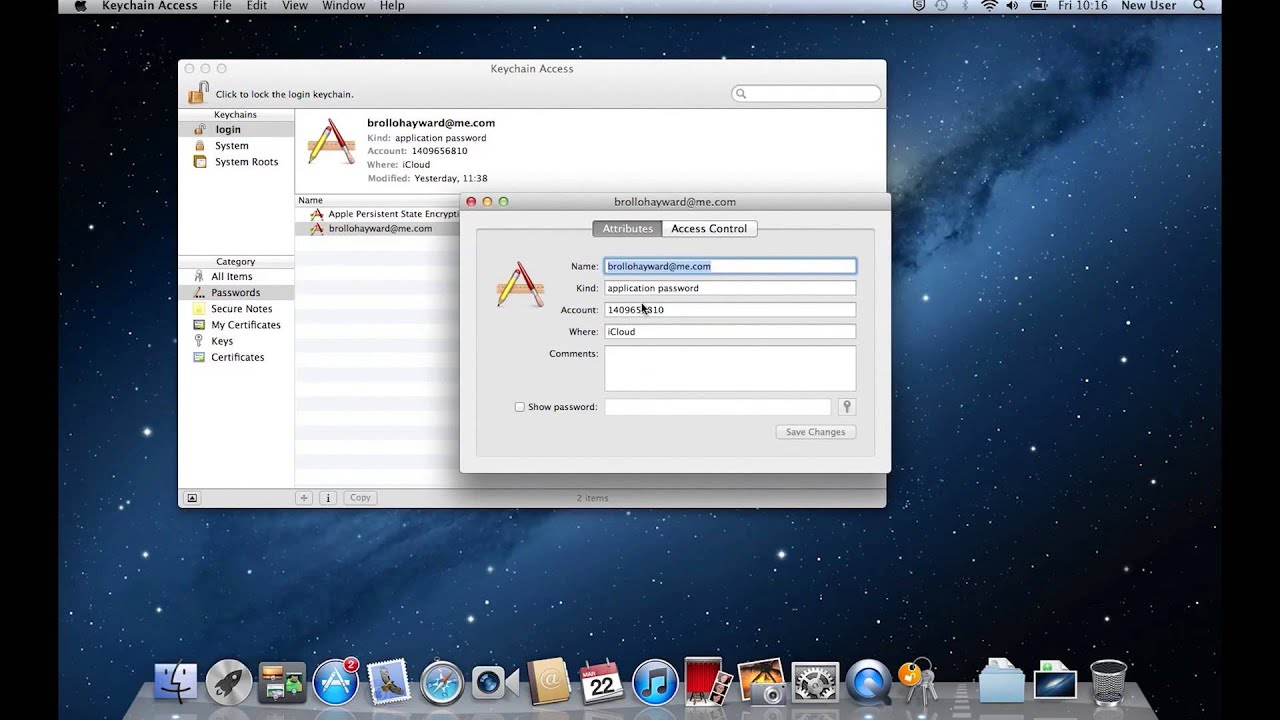Open FaceTime from the Dock
The height and width of the screenshot is (720, 1280).
[495, 682]
